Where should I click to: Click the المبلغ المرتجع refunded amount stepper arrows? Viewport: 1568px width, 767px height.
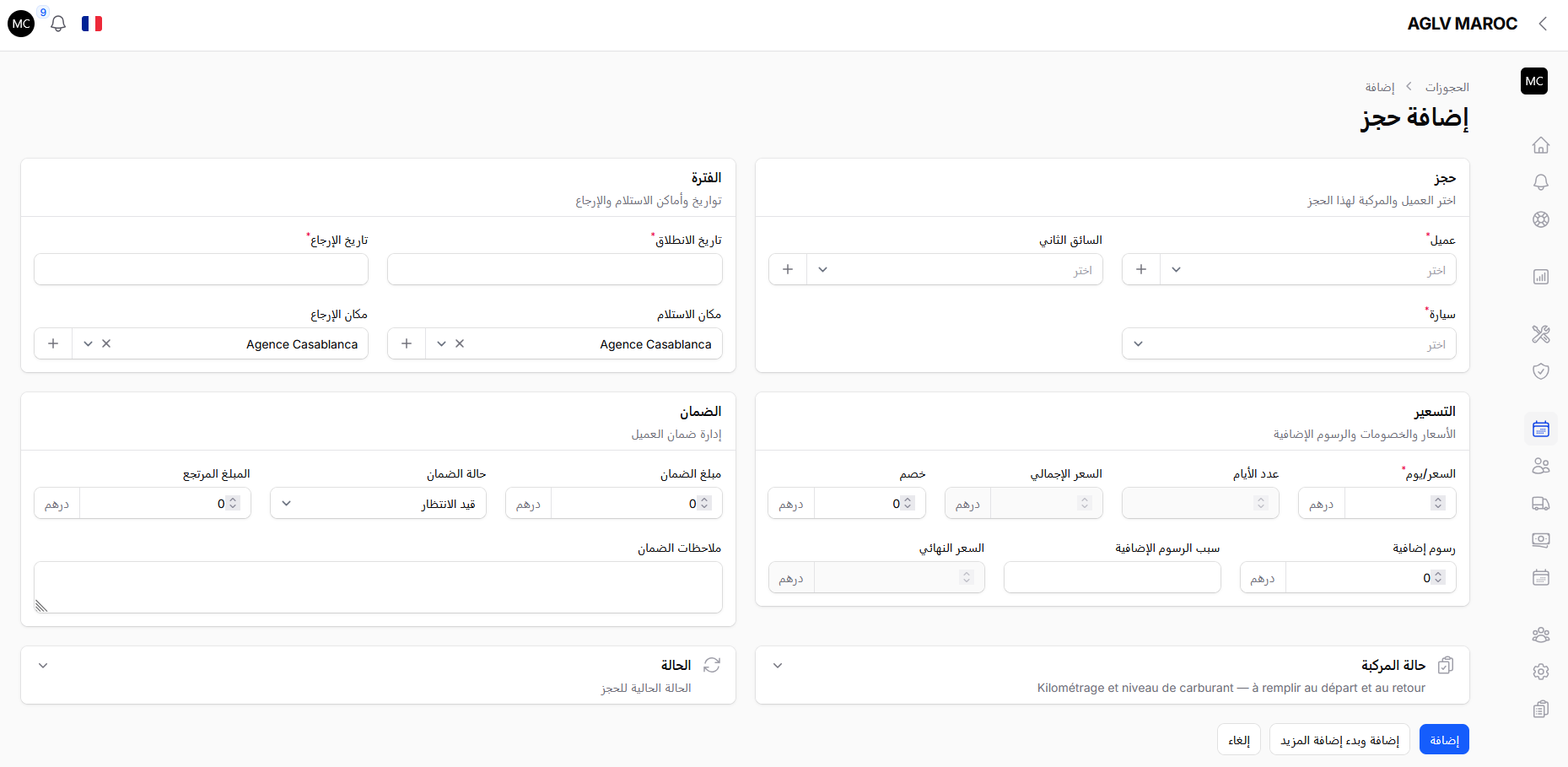233,503
